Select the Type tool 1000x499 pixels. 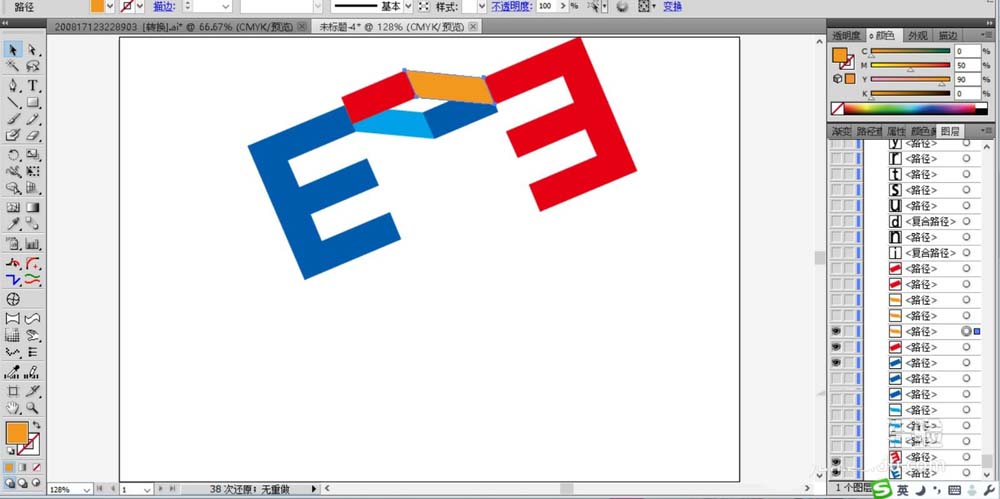[33, 86]
